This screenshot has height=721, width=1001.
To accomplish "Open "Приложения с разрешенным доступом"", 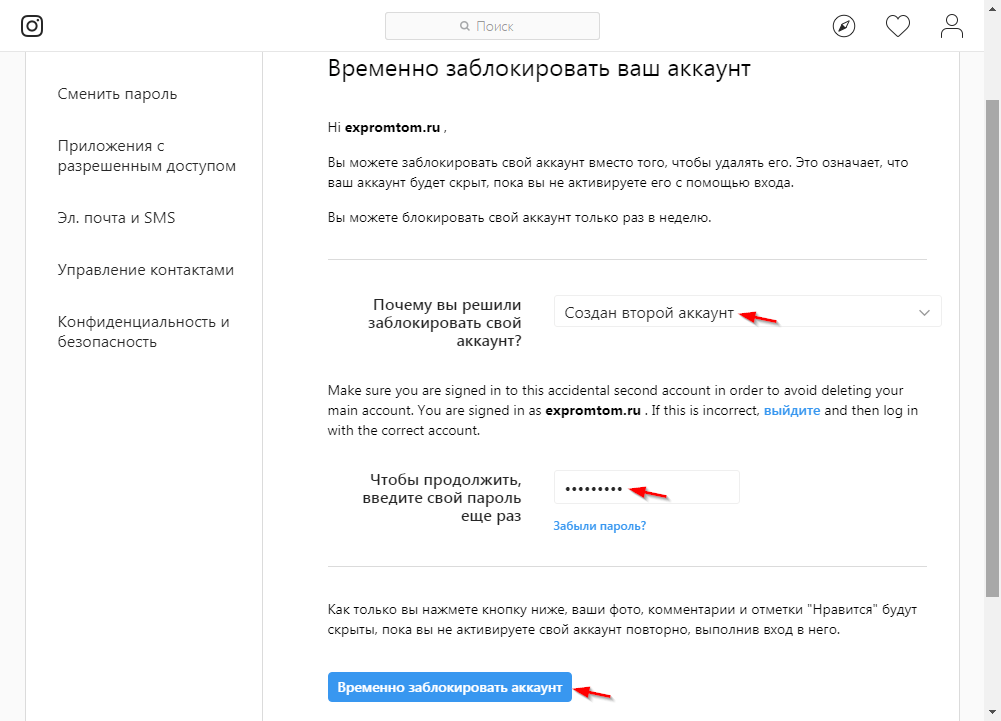I will click(147, 156).
